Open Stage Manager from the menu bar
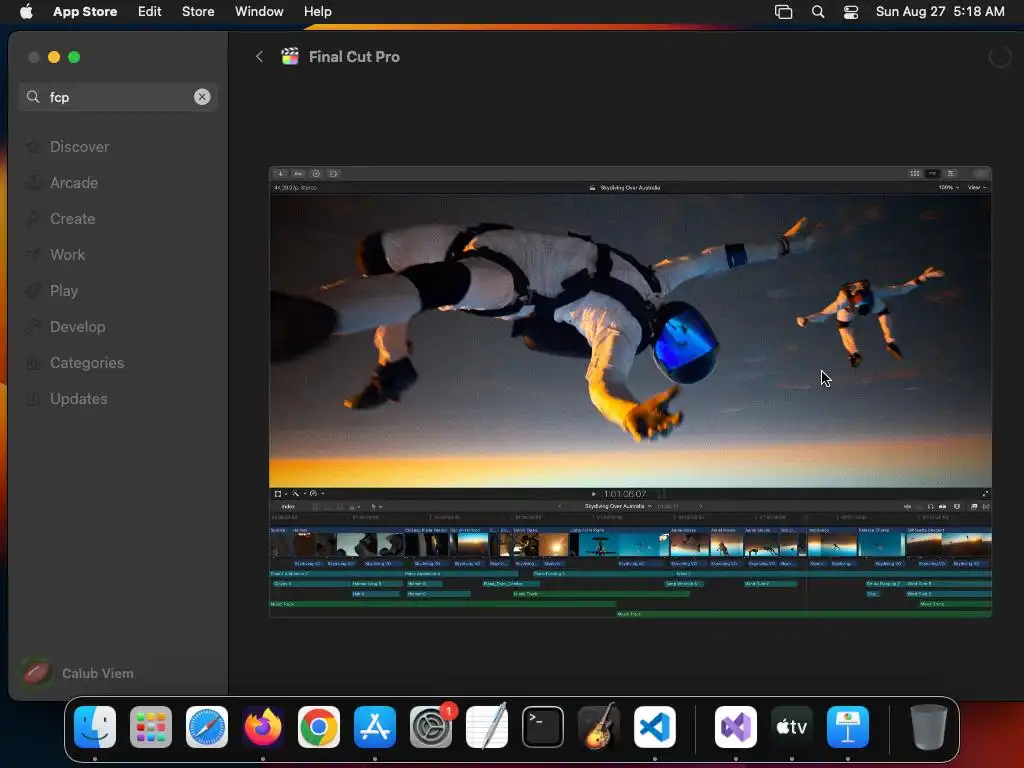 point(783,12)
